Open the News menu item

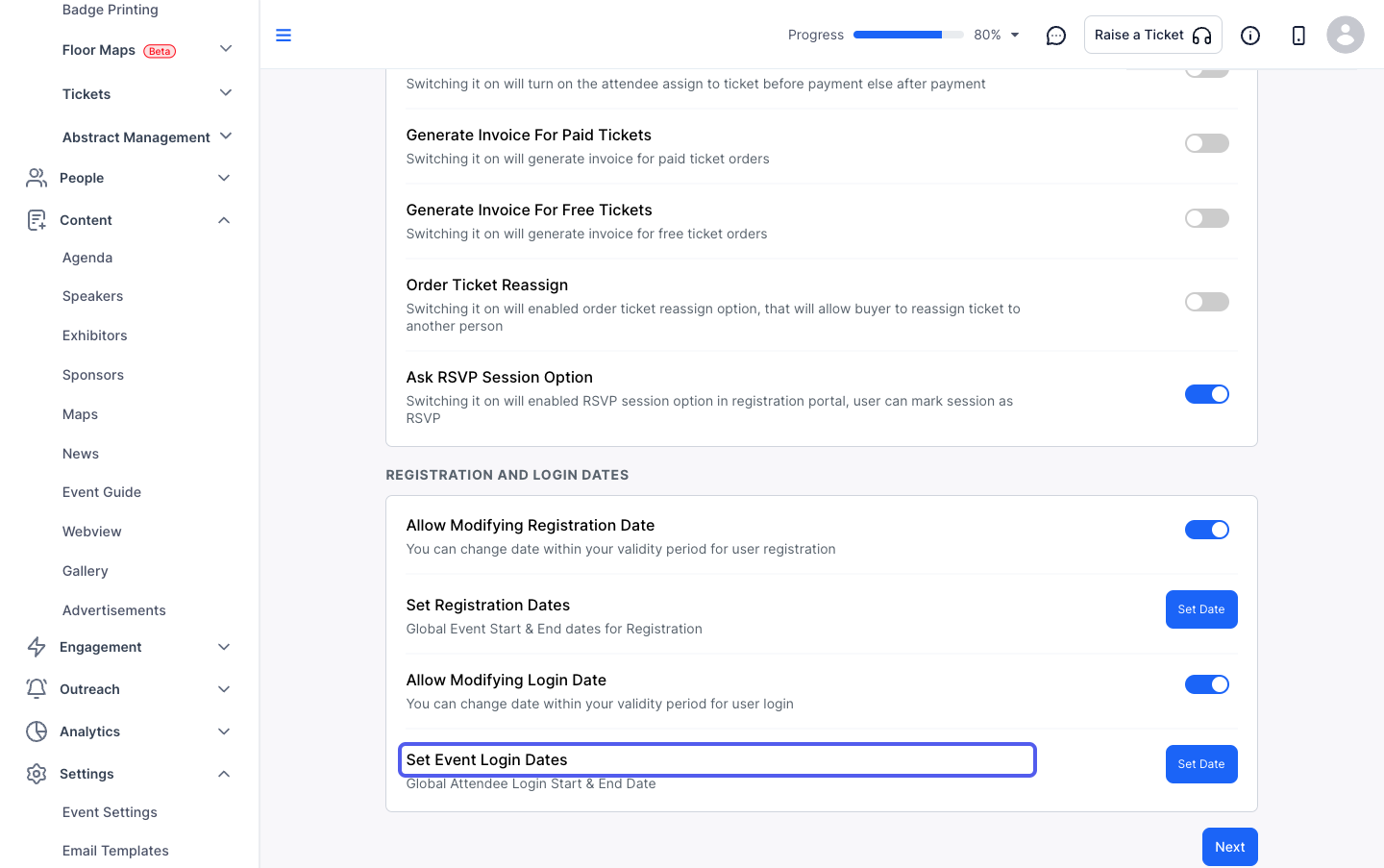tap(81, 454)
